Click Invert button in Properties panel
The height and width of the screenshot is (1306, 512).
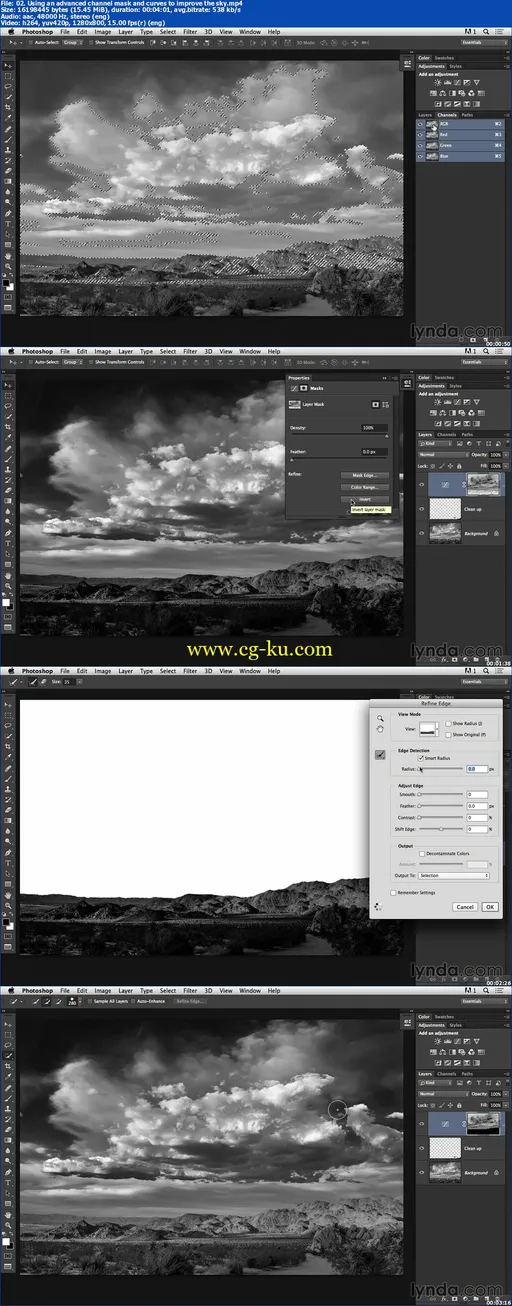click(364, 499)
